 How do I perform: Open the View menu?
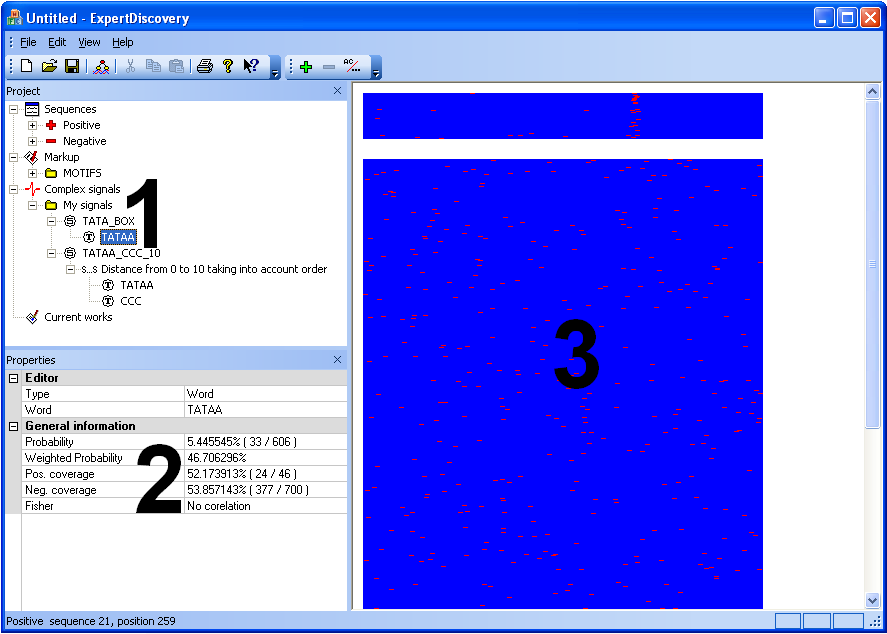89,42
